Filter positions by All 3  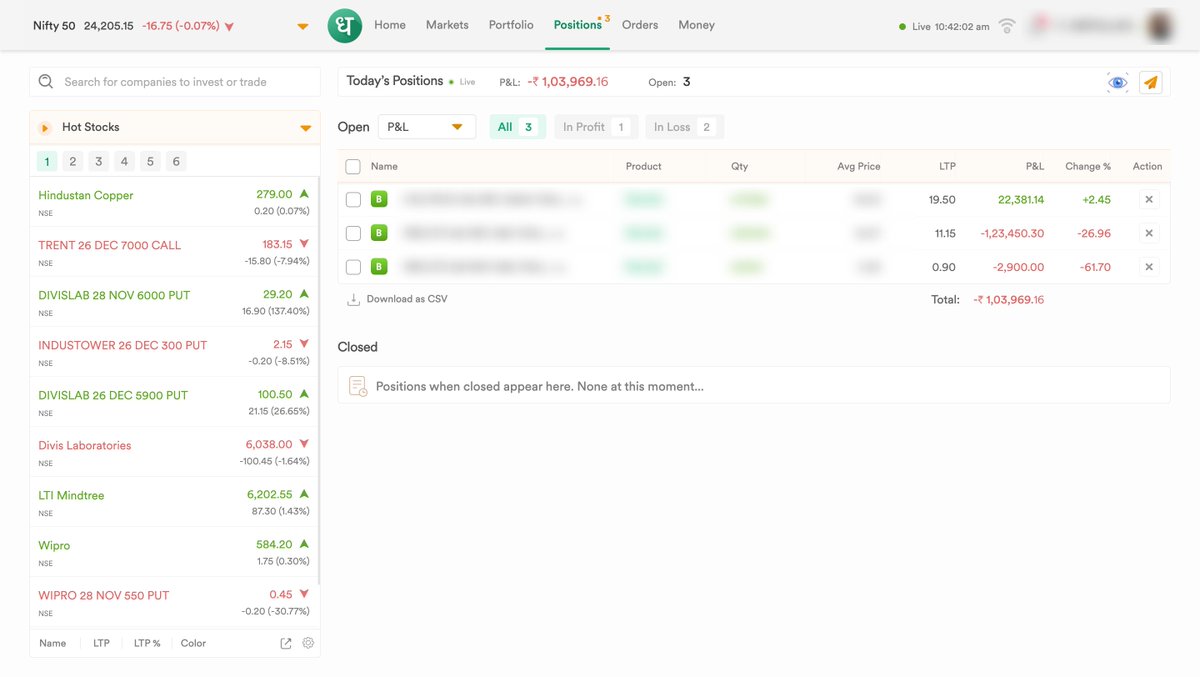pyautogui.click(x=517, y=127)
